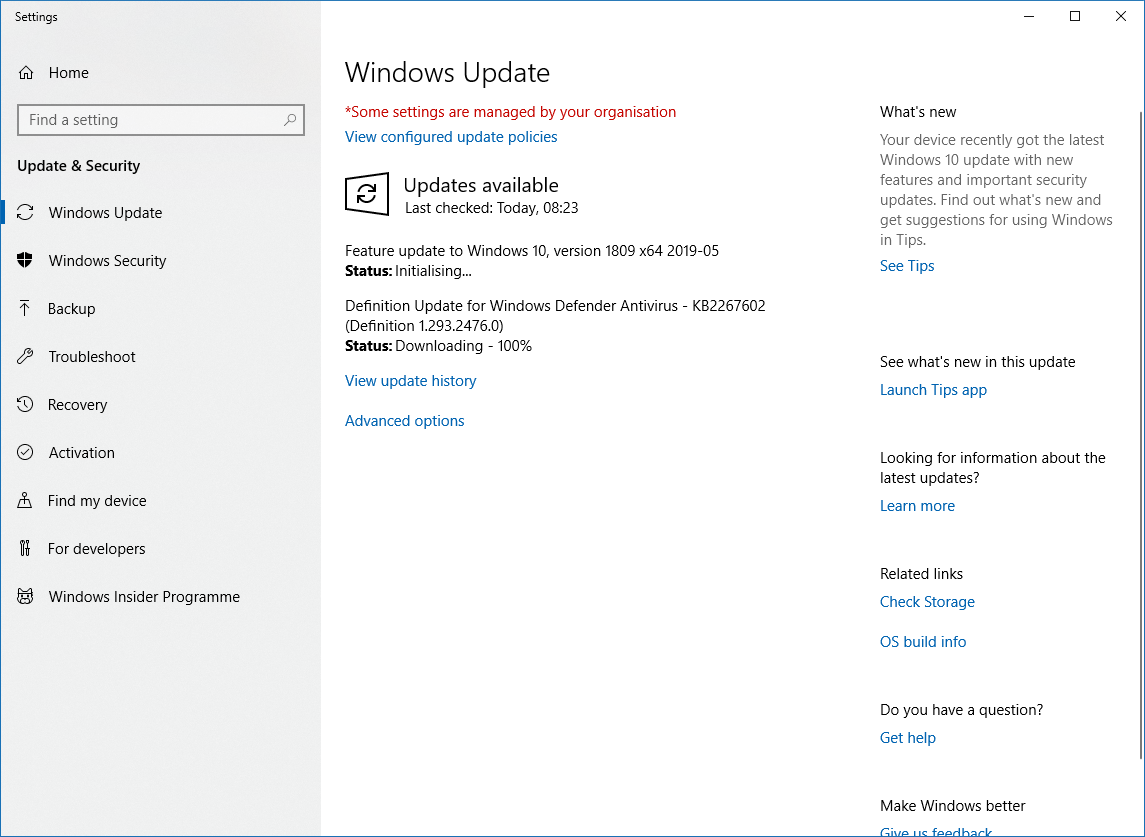Click the Feature update version 1809 text
This screenshot has width=1145, height=837.
click(x=532, y=251)
